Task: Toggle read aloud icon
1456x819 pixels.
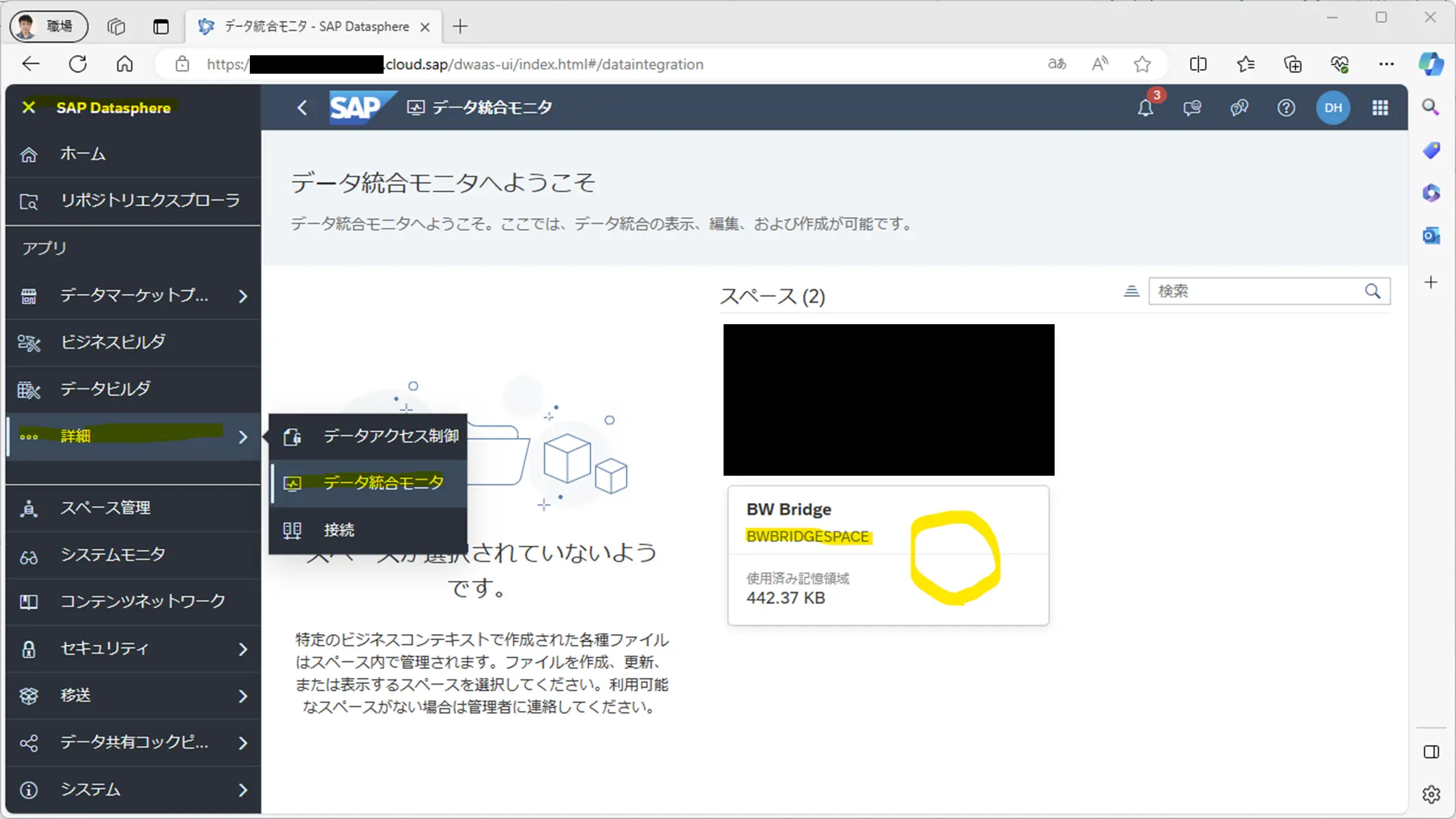Action: (x=1100, y=64)
